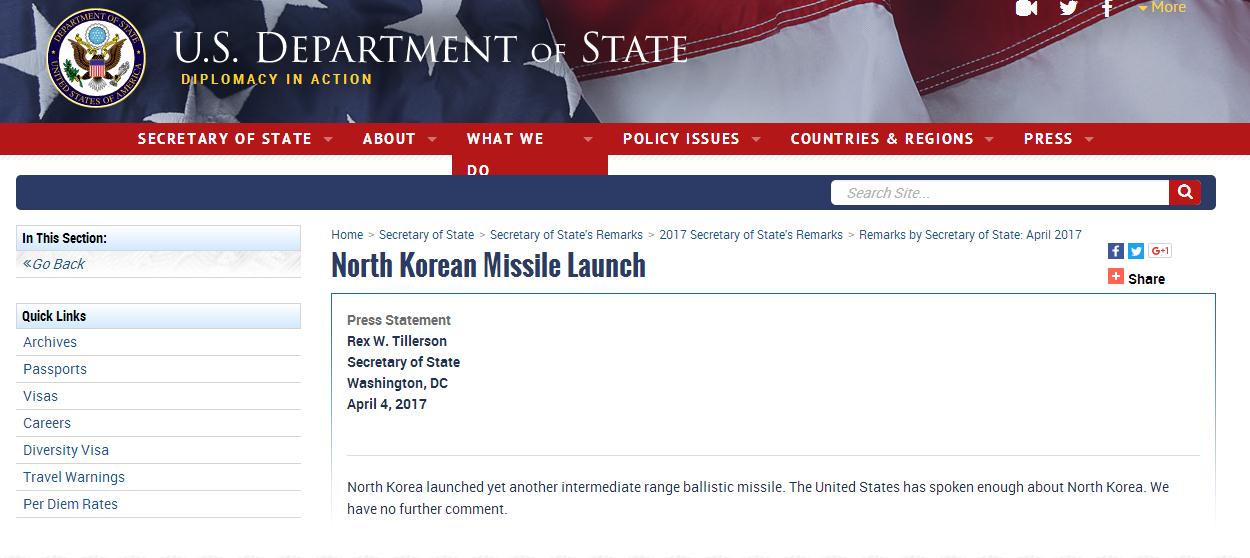Image resolution: width=1250 pixels, height=558 pixels.
Task: Click the Home breadcrumb link
Action: (347, 235)
